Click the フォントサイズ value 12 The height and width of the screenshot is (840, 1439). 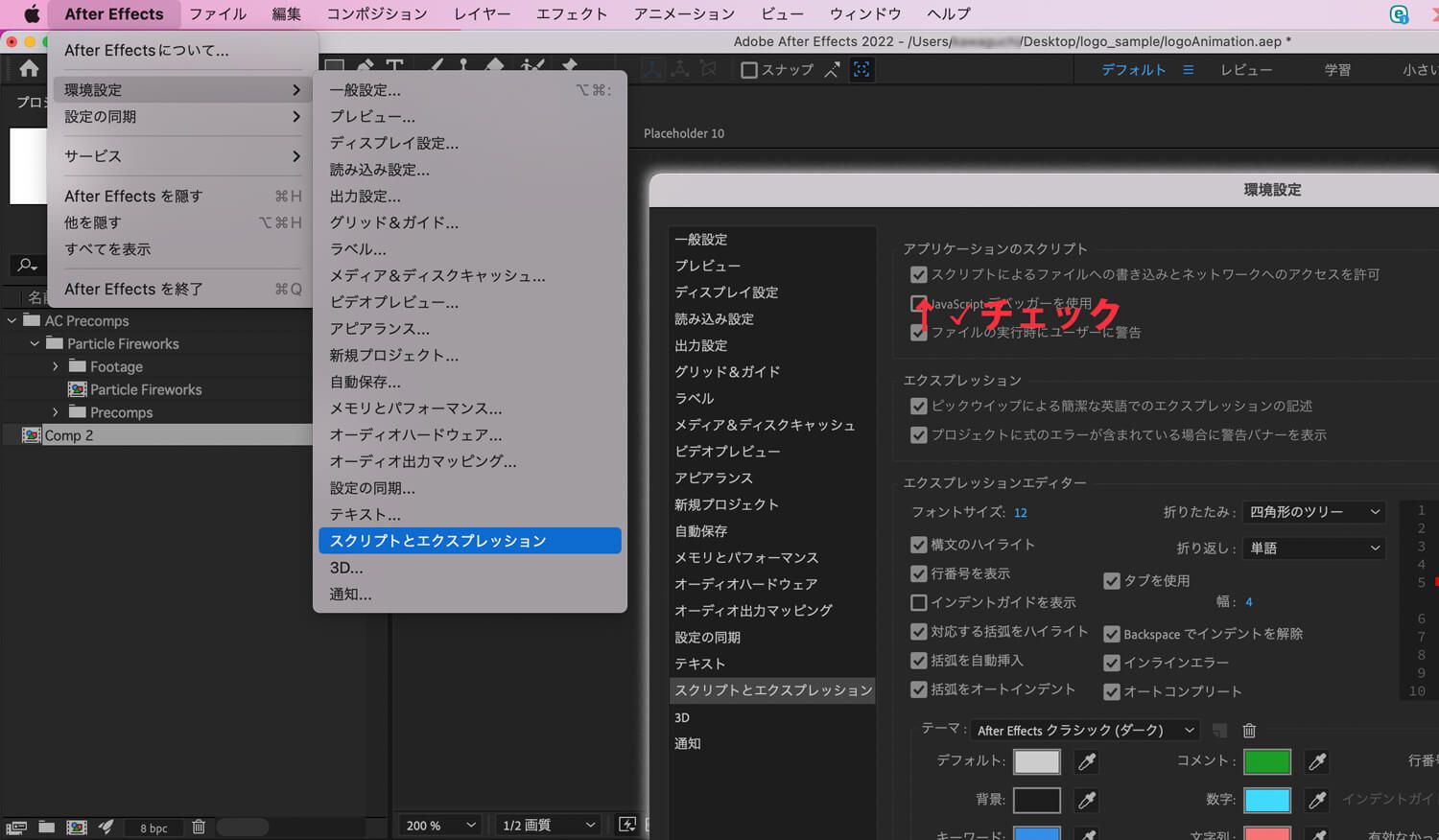click(1021, 513)
